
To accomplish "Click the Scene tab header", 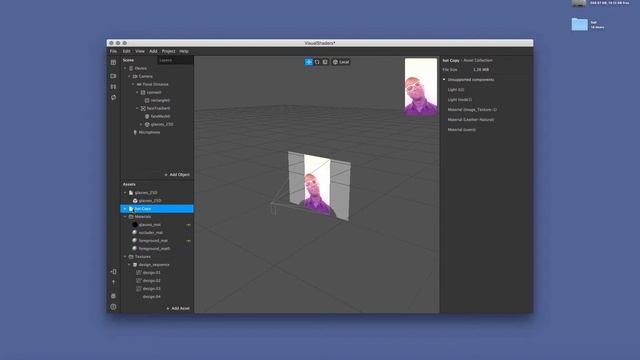I will coord(128,60).
